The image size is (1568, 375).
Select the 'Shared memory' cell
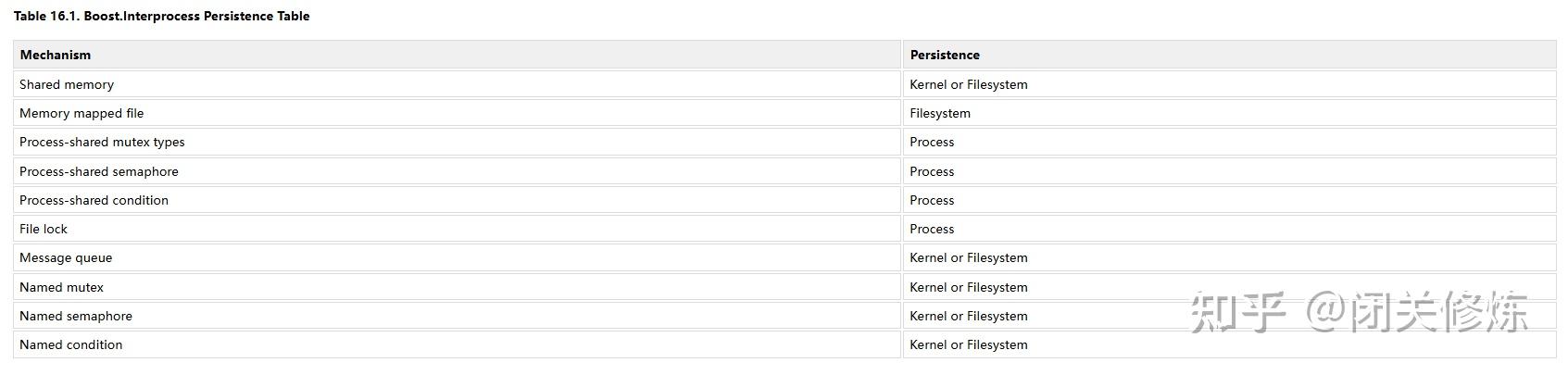[x=67, y=84]
